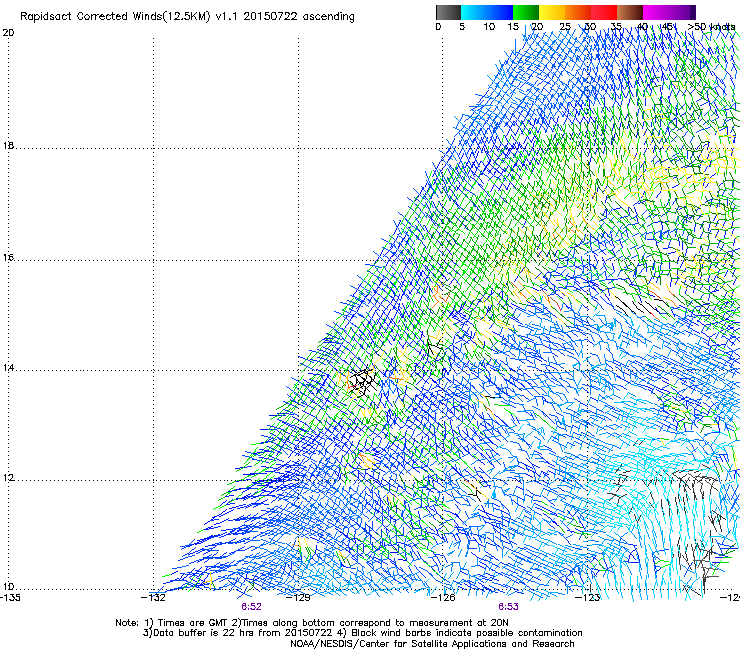Click the magenta 40-45 knots legend swatch
Viewport: 740px width, 650px height.
click(x=656, y=12)
